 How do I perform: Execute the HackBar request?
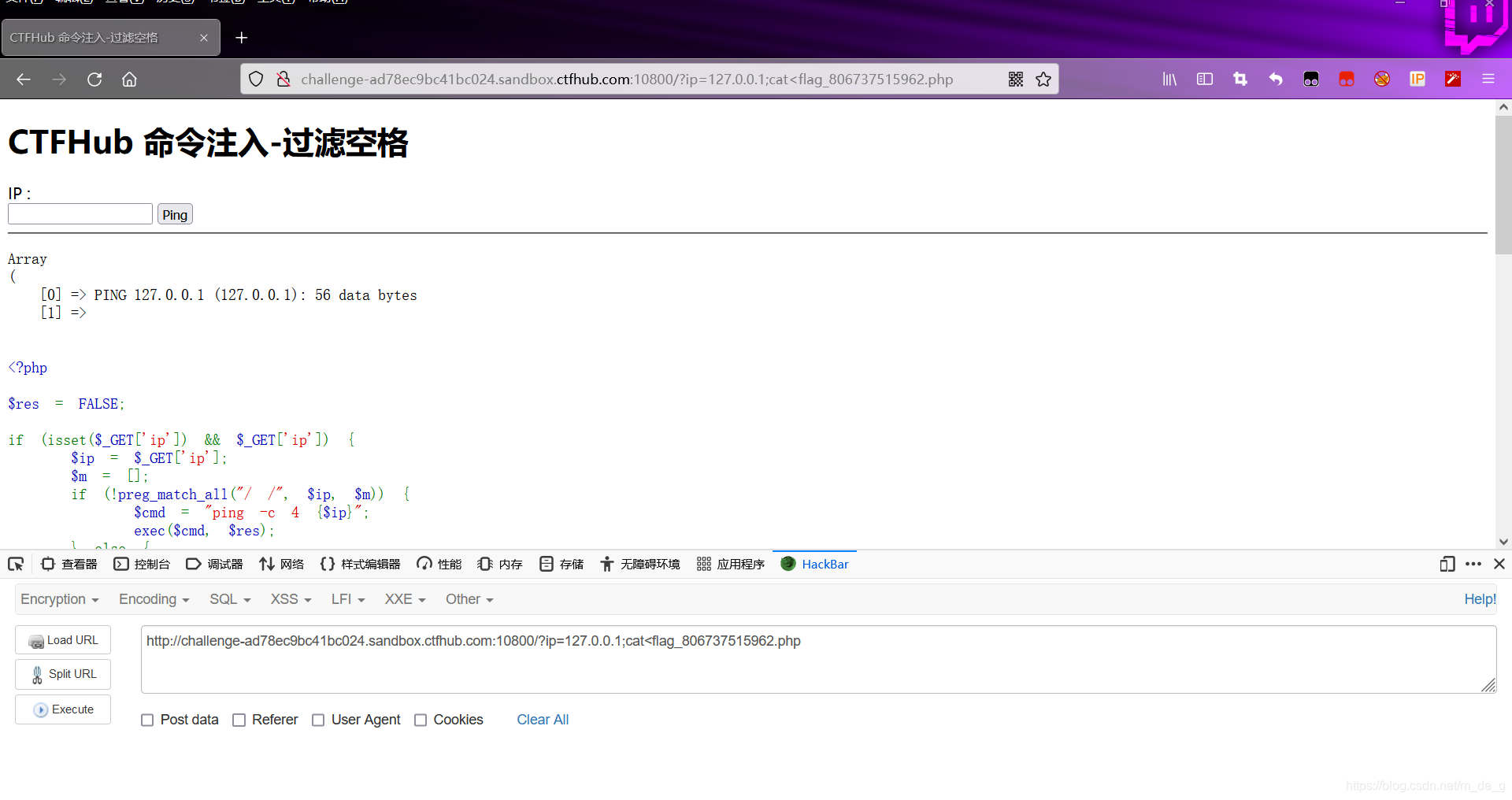coord(63,710)
